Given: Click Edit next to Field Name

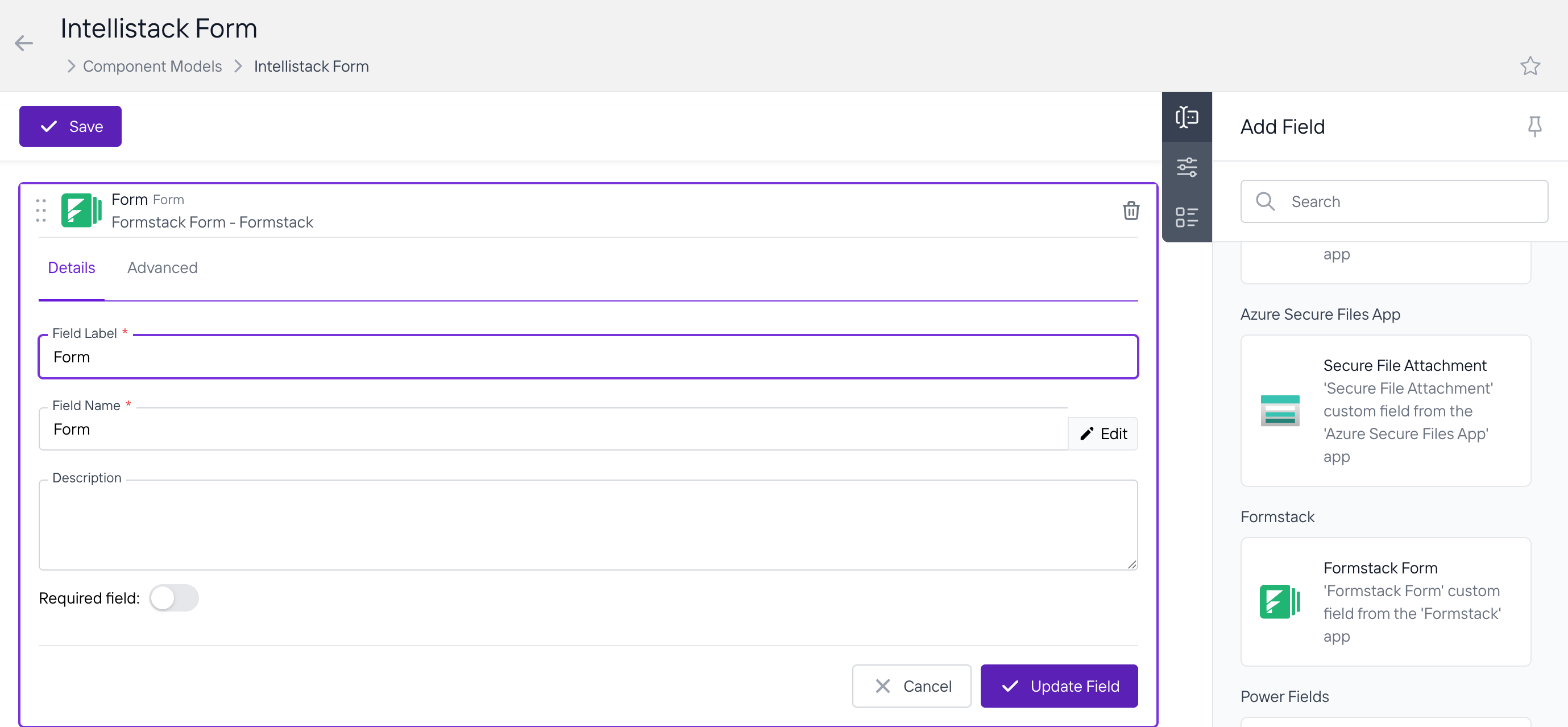Looking at the screenshot, I should 1103,434.
